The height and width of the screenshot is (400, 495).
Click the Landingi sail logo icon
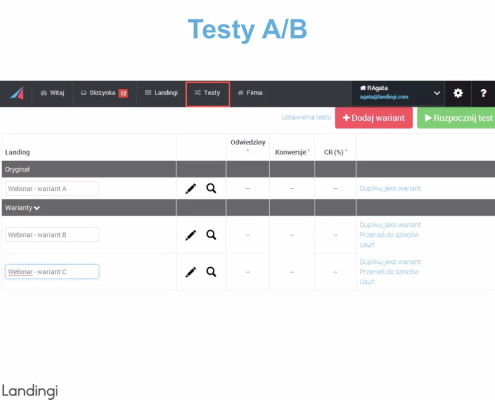point(17,93)
